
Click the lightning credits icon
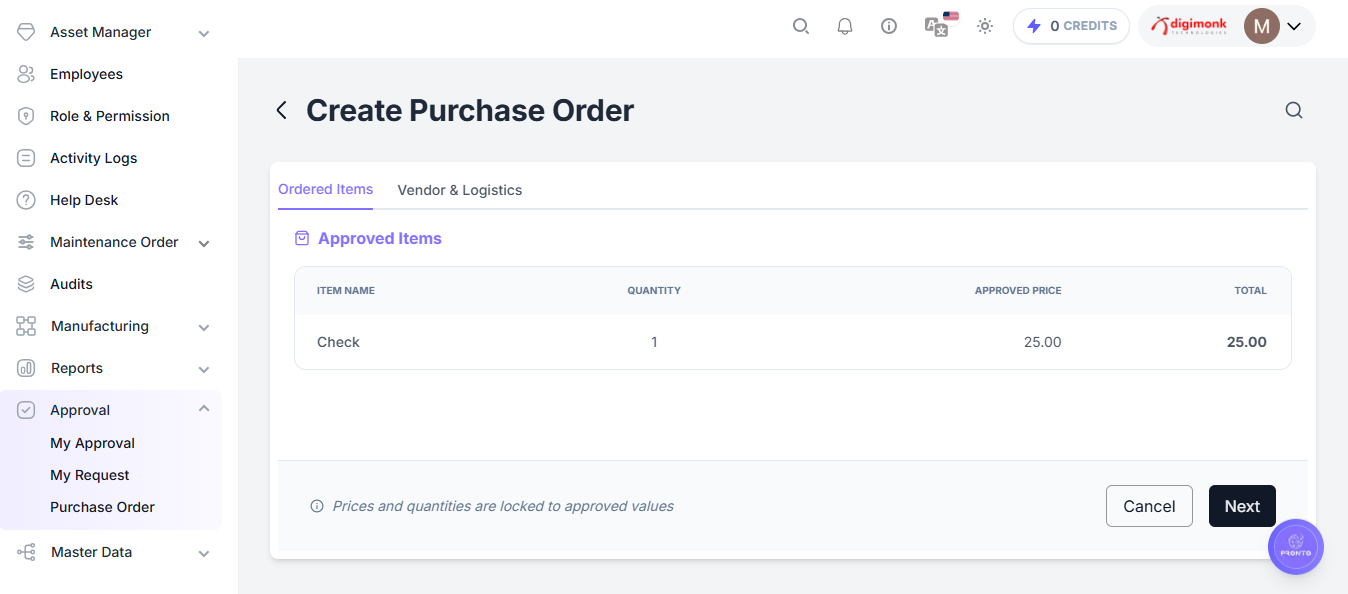point(1034,26)
